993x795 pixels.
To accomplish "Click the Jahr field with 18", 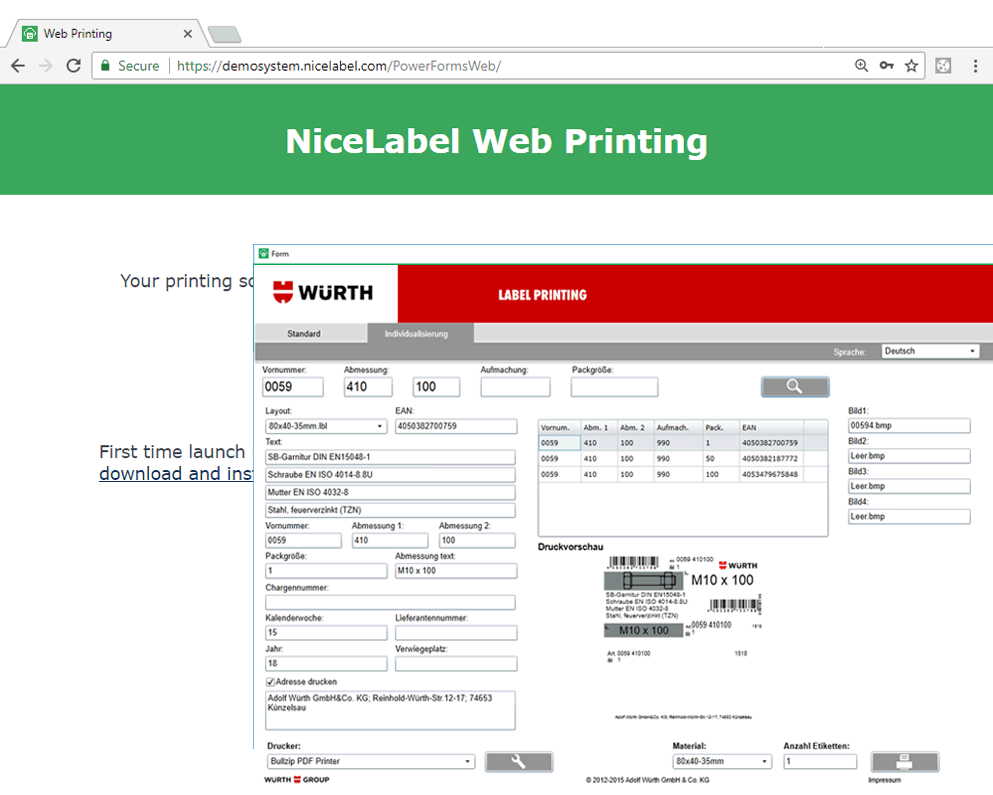I will click(x=326, y=663).
